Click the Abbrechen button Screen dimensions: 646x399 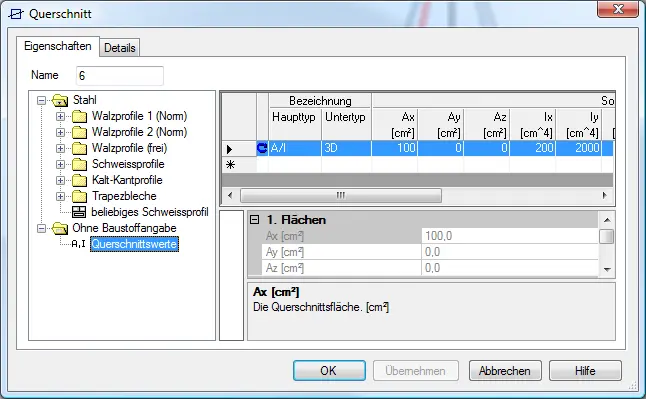pos(505,371)
